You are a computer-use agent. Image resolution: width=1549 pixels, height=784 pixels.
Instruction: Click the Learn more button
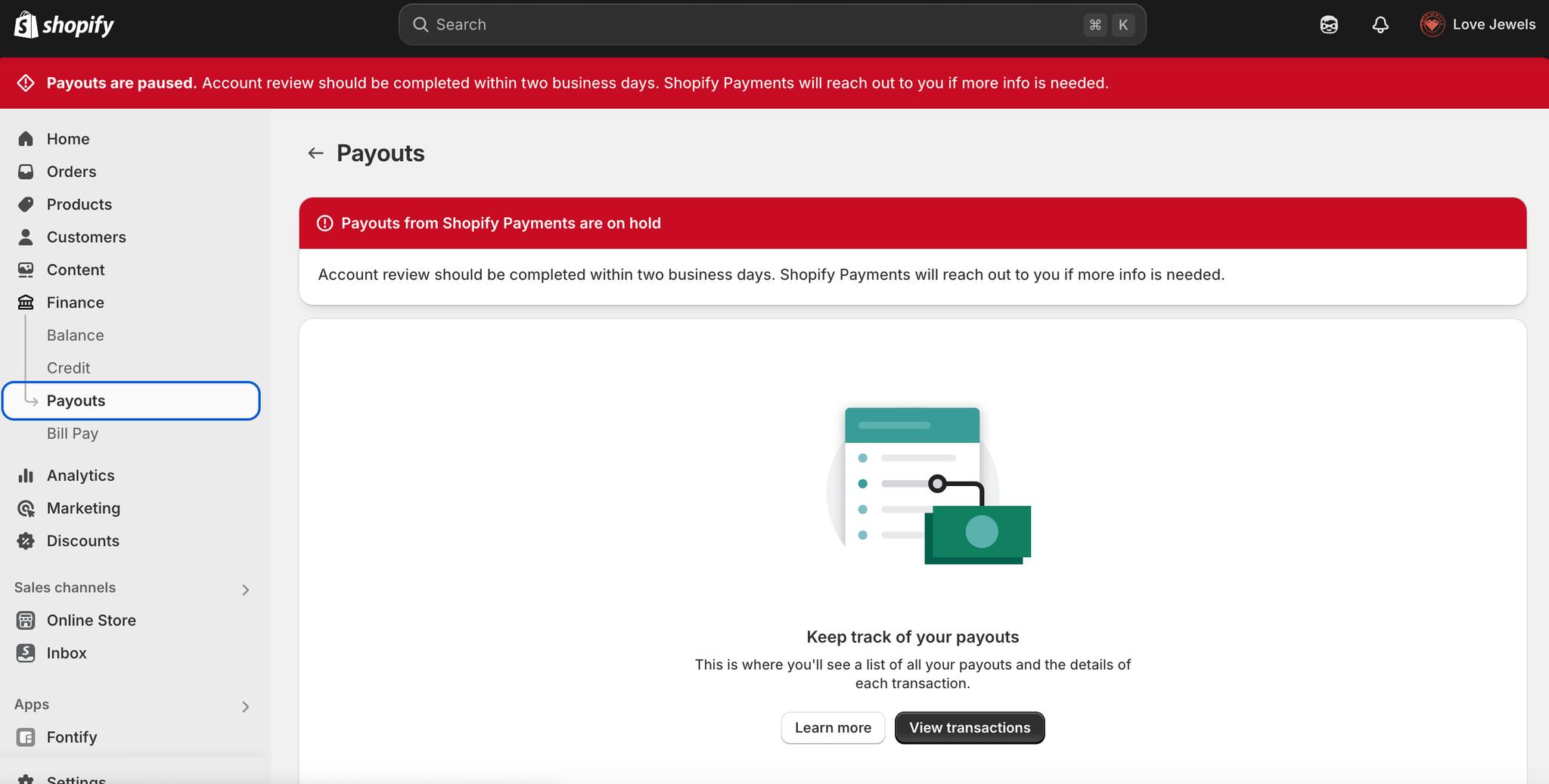click(x=833, y=727)
